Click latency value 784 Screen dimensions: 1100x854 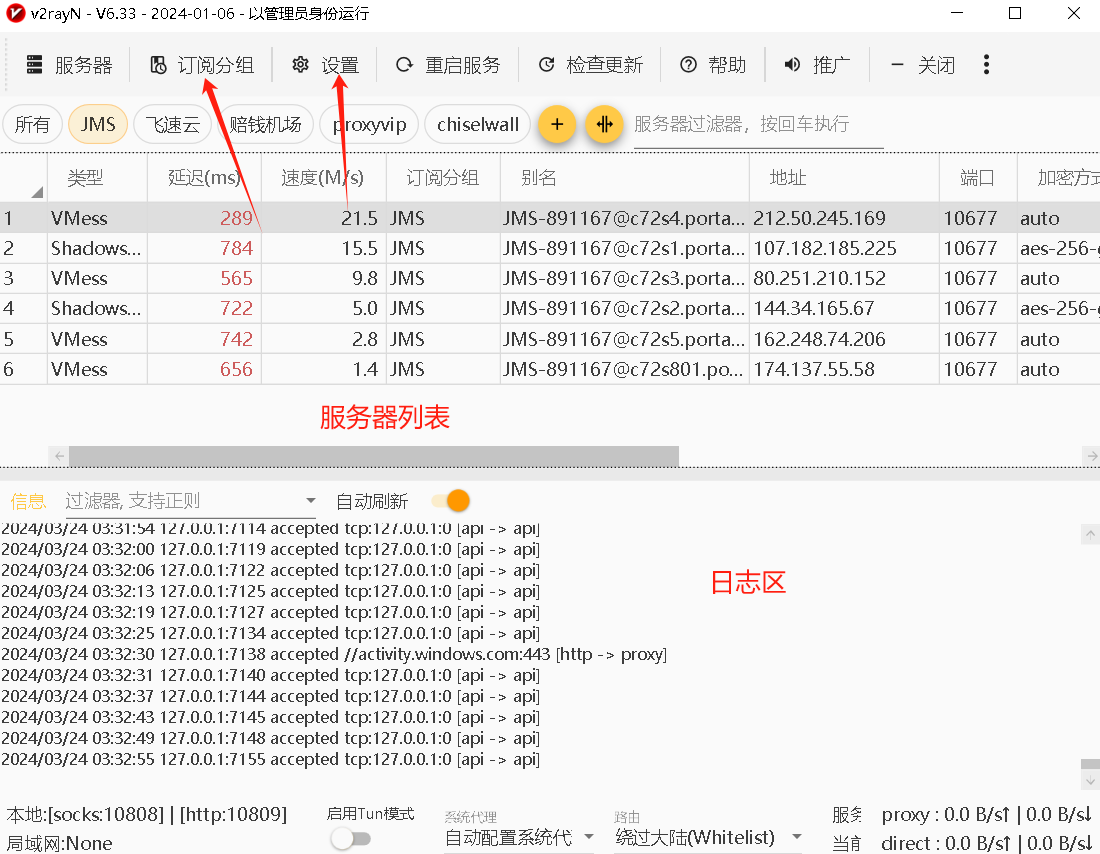pos(236,248)
